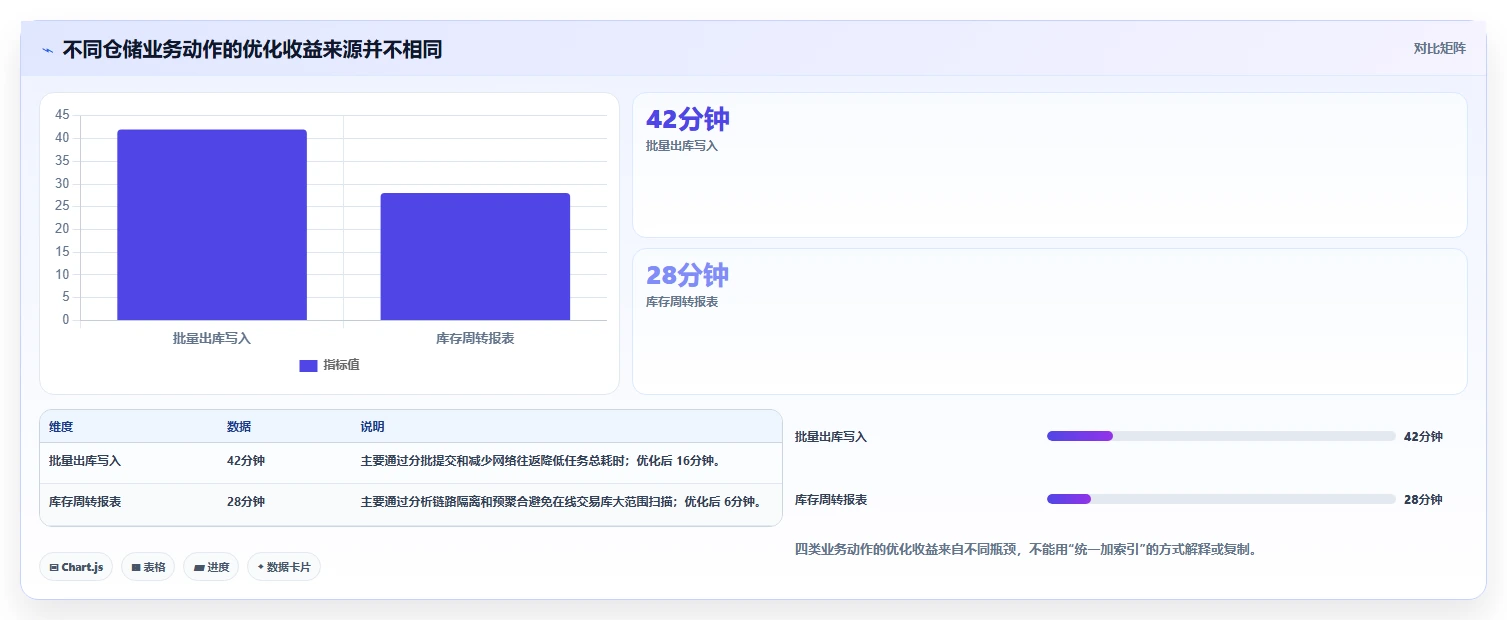
Task: Click the 库存周转报表 bar in chart
Action: (x=475, y=256)
